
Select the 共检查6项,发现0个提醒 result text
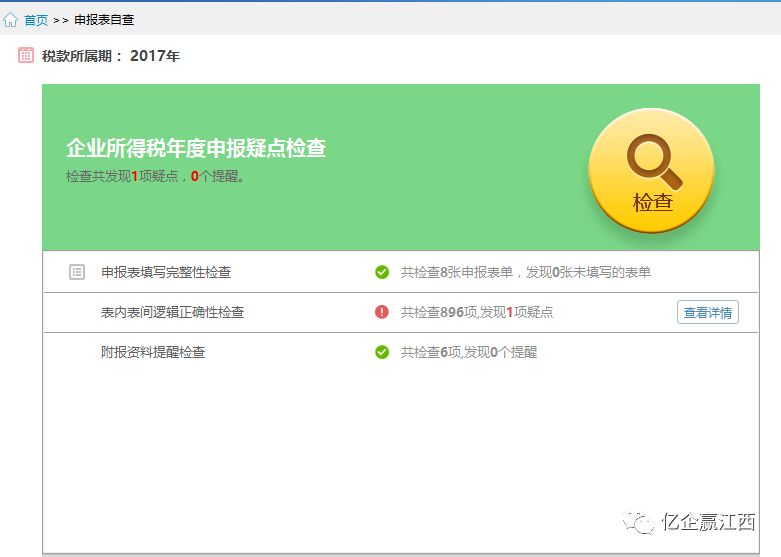tap(469, 352)
